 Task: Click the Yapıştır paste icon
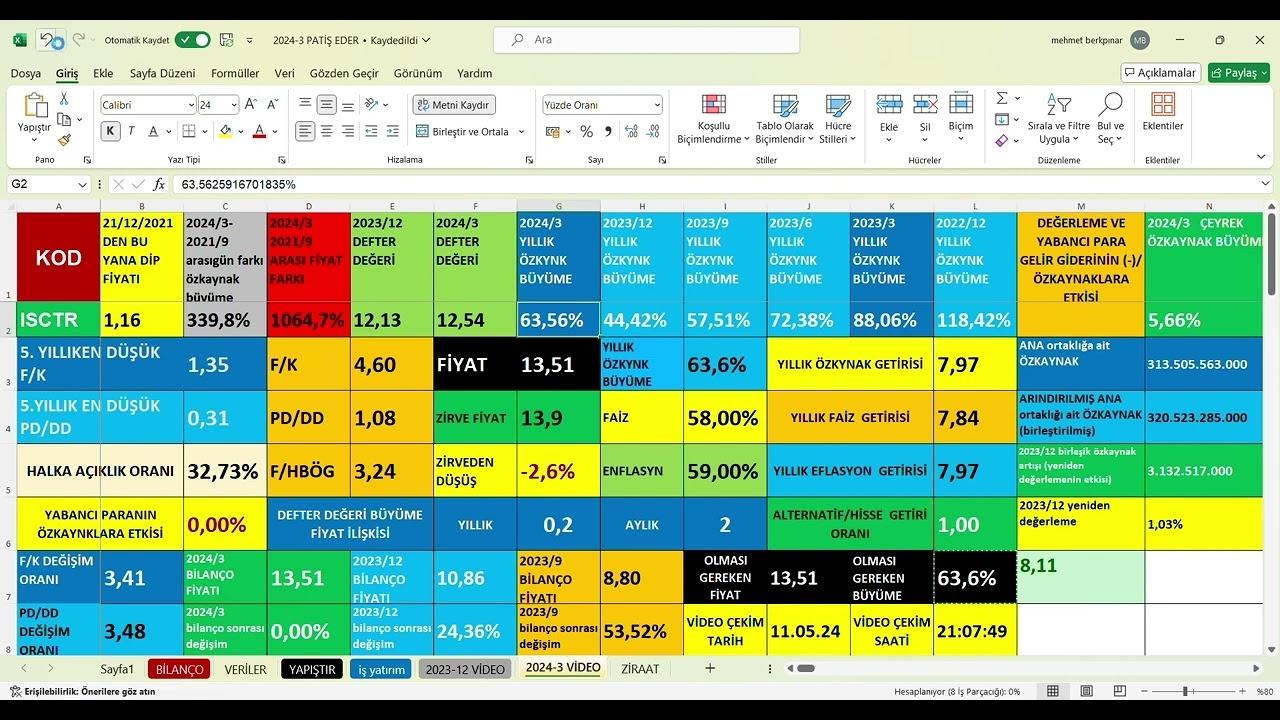click(34, 106)
